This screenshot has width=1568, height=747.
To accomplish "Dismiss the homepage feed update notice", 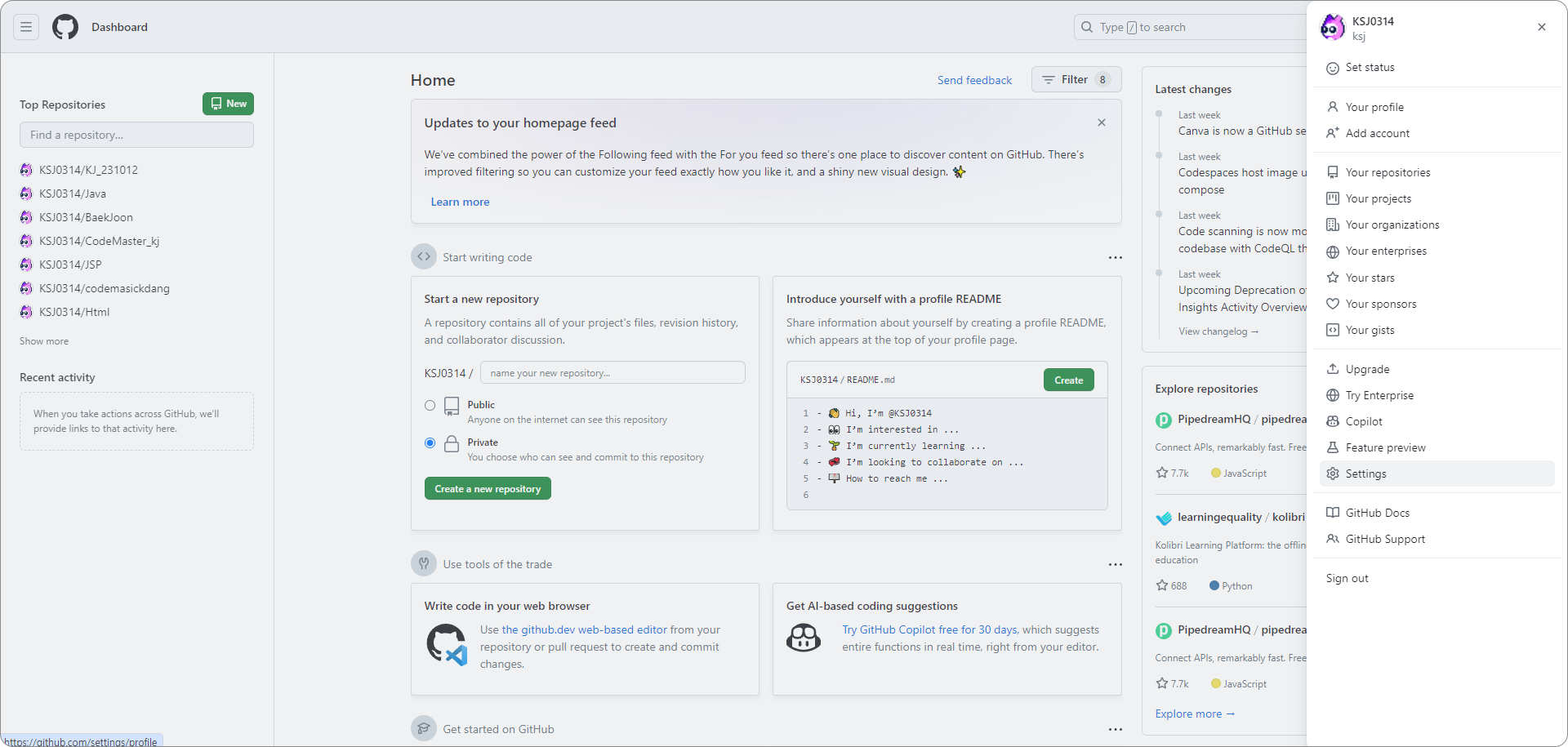I will click(1102, 122).
